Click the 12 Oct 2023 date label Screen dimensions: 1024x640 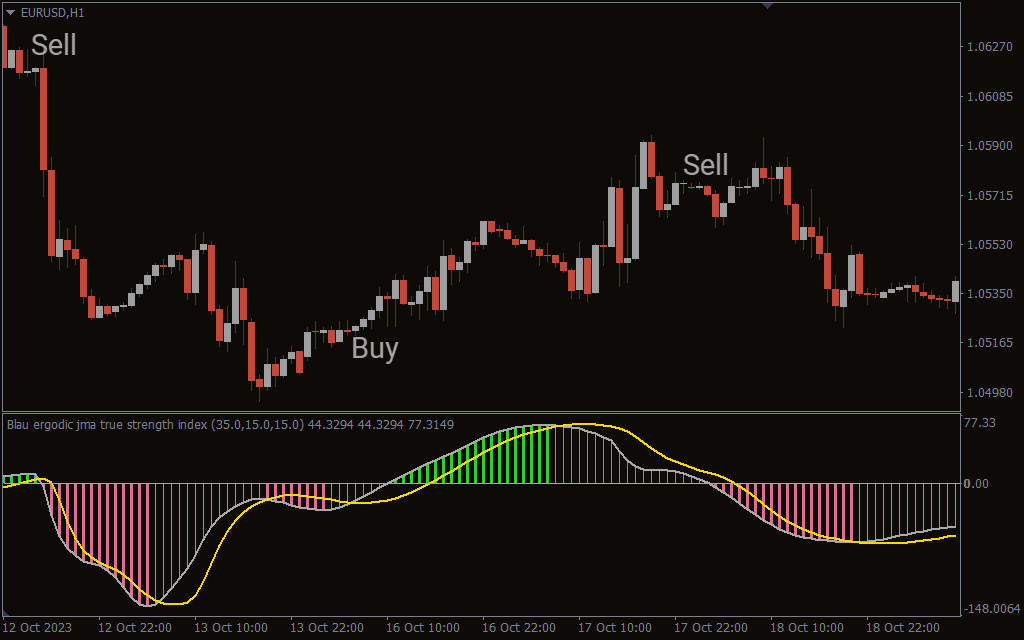37,628
